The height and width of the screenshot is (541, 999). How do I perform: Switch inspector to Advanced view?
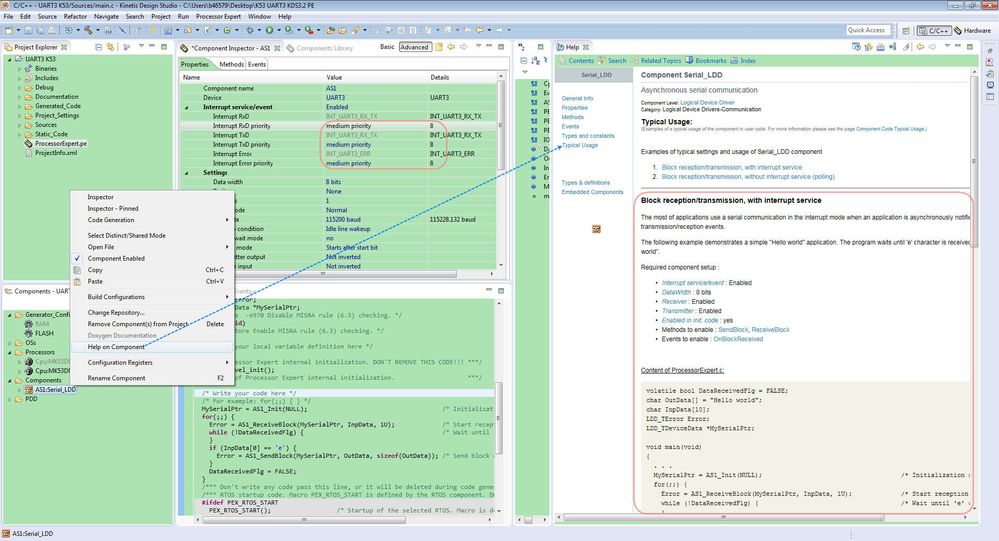click(414, 47)
